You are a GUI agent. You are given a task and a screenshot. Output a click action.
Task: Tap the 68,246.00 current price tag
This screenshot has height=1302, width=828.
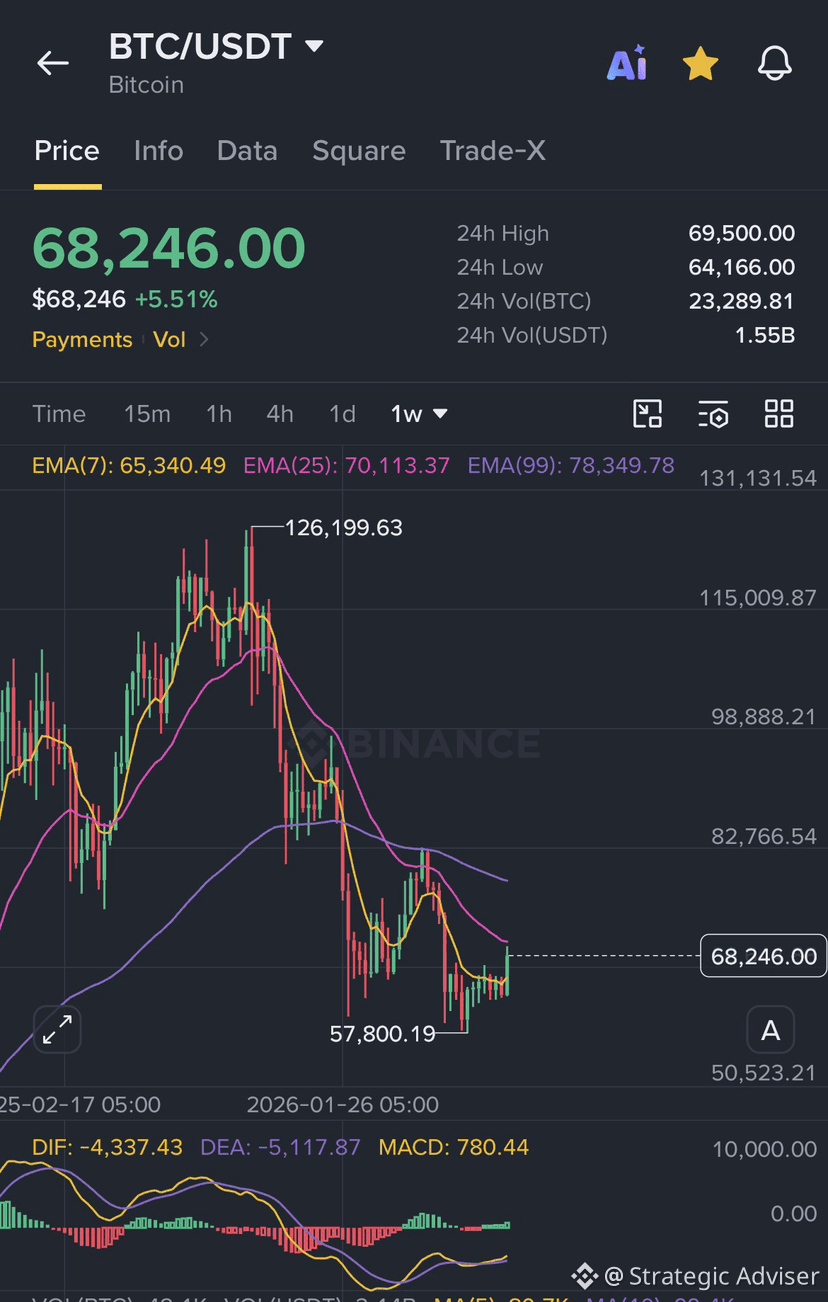[764, 956]
